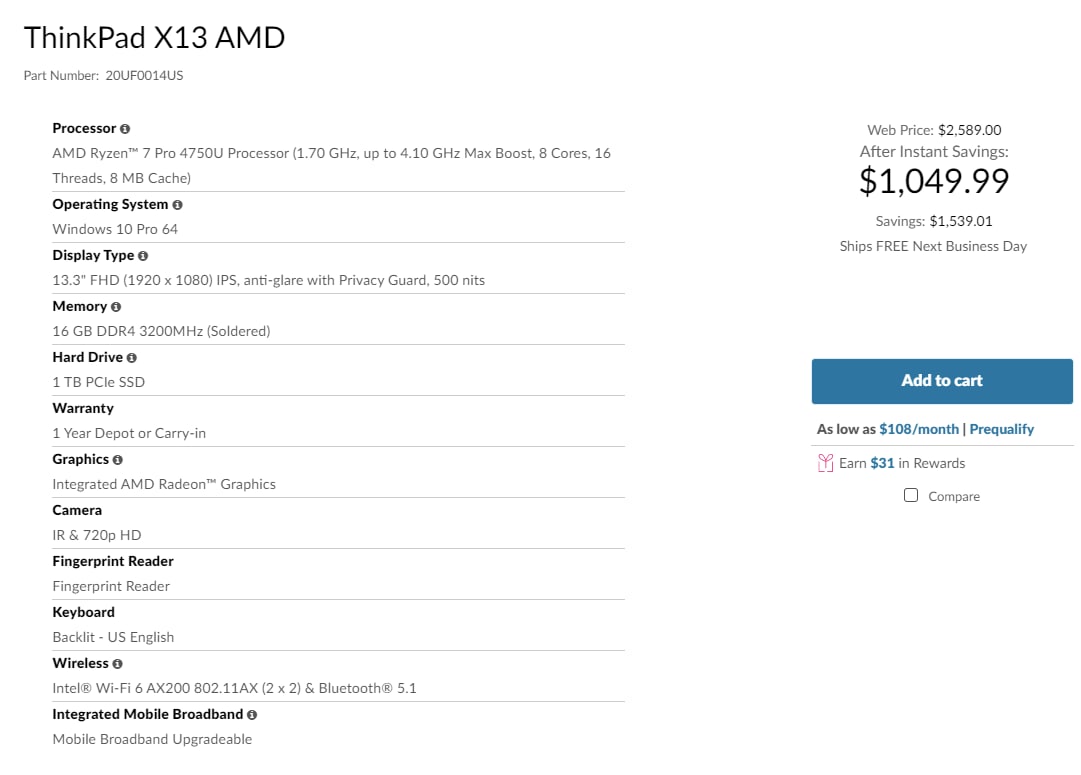This screenshot has width=1081, height=775.
Task: Follow the Prequalify link
Action: [x=1002, y=429]
